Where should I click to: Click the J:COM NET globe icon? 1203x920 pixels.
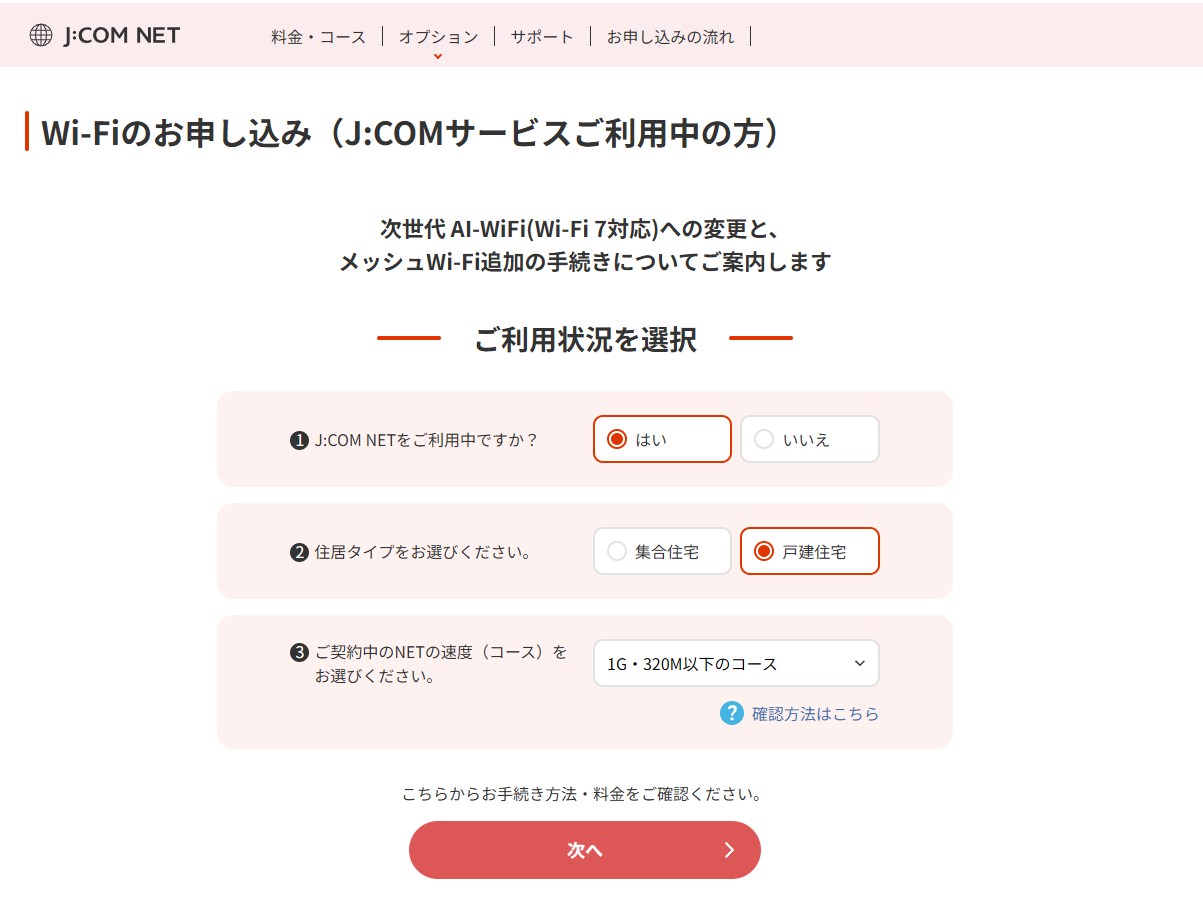coord(41,36)
